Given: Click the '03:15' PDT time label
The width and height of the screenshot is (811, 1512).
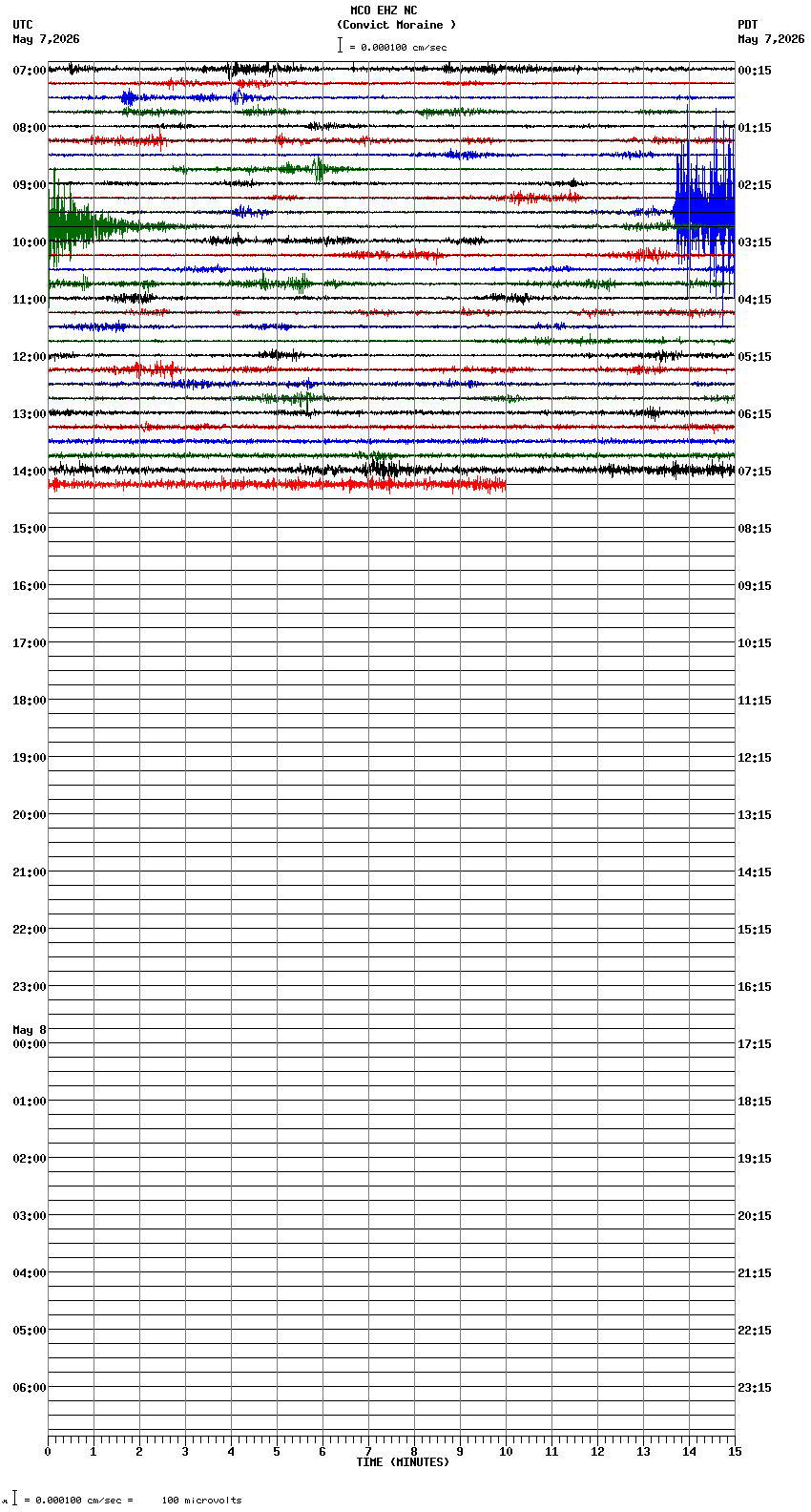Looking at the screenshot, I should coord(755,242).
